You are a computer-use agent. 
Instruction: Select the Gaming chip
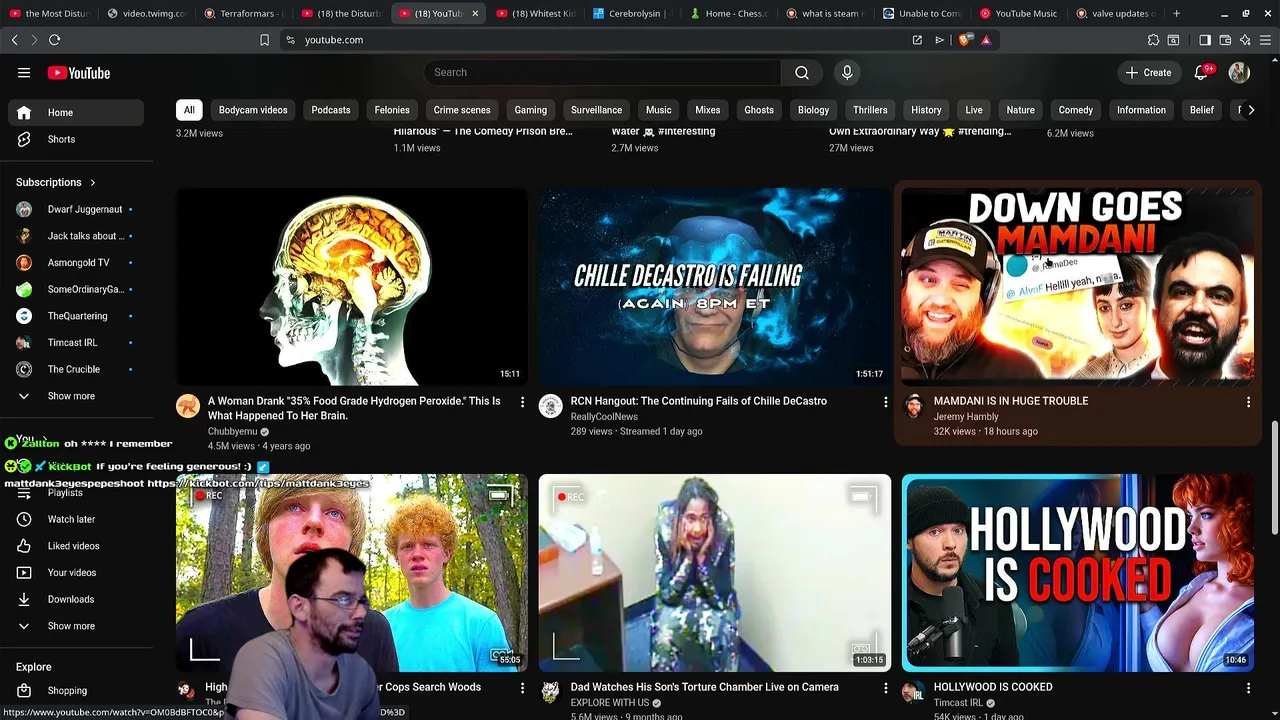pyautogui.click(x=531, y=110)
